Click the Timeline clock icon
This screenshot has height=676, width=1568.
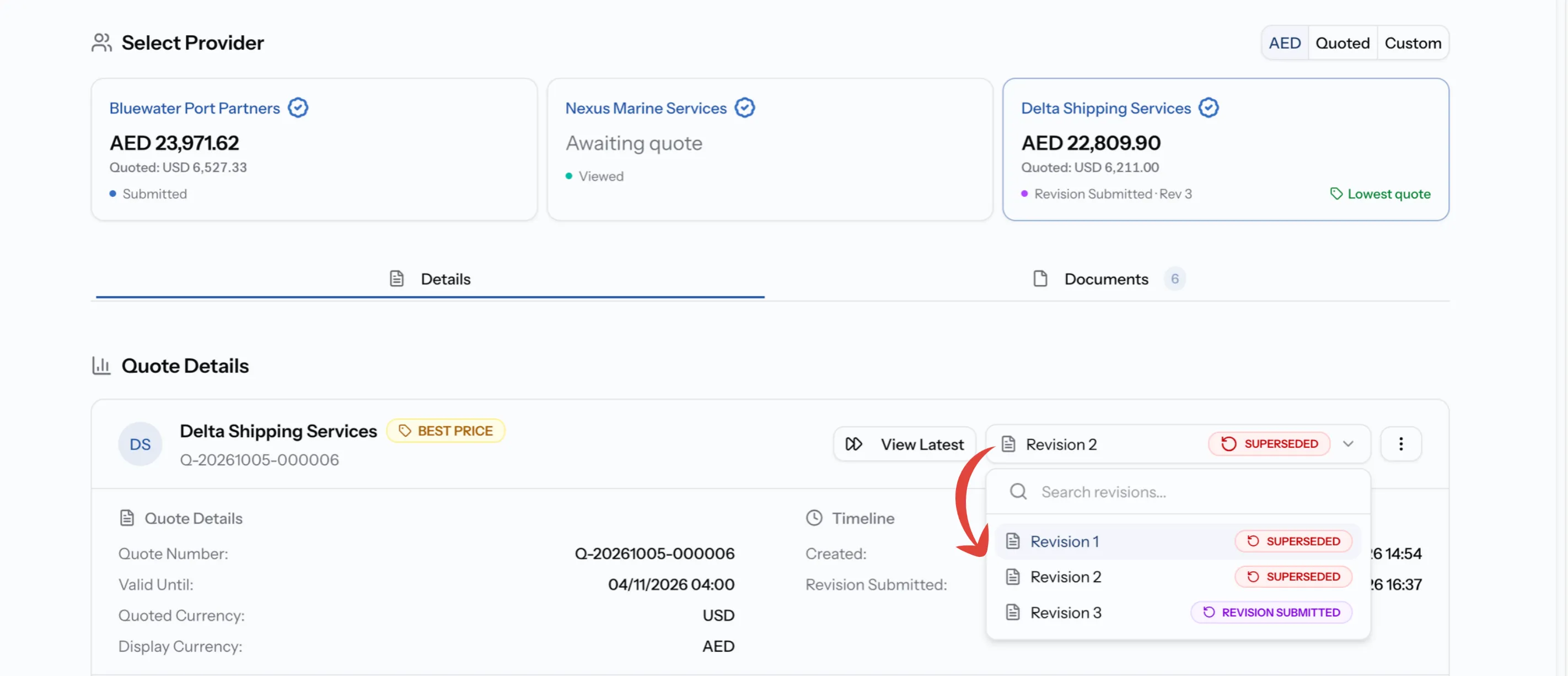(814, 518)
